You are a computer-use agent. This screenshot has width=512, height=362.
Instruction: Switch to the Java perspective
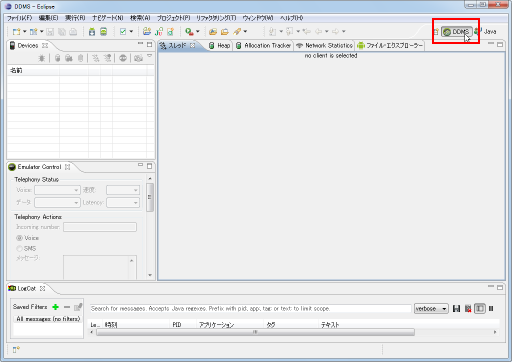(x=485, y=32)
